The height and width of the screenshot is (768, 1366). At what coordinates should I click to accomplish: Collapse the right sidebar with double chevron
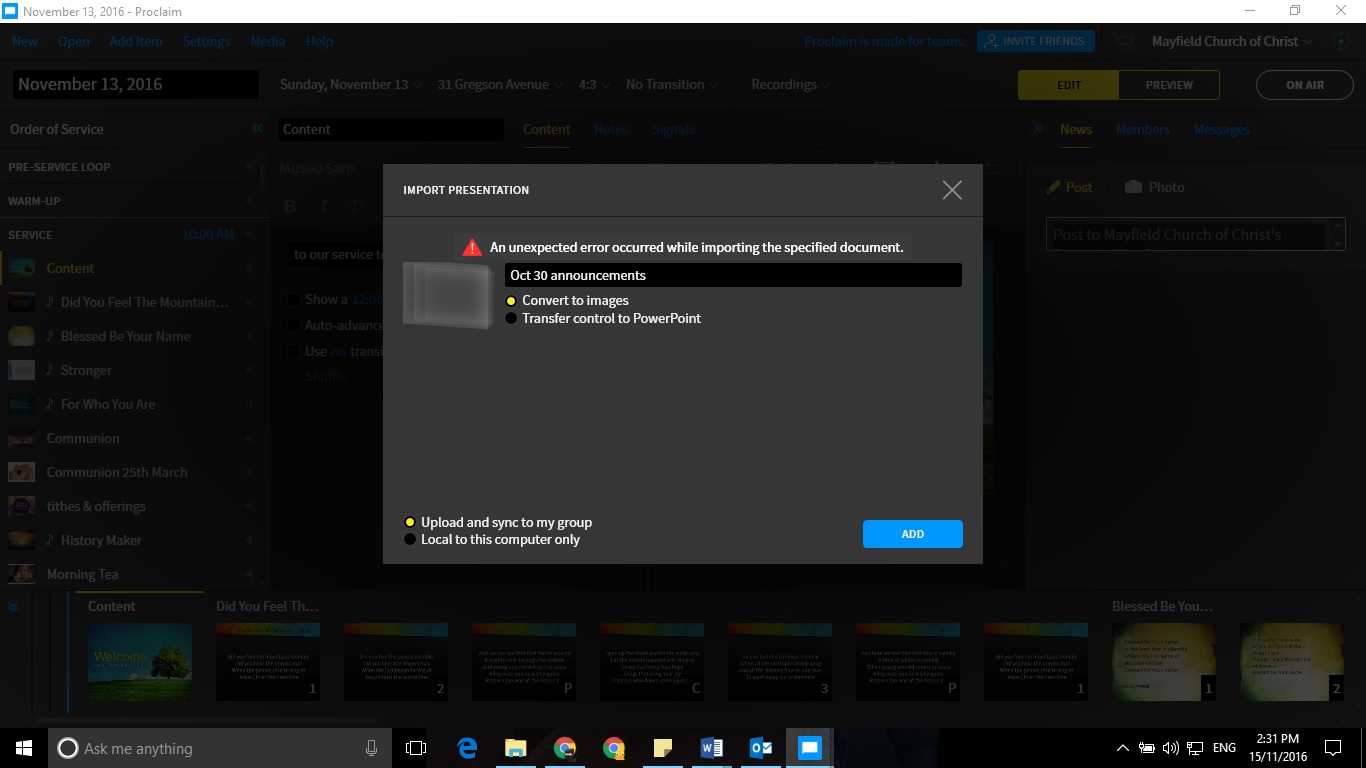[x=1039, y=129]
